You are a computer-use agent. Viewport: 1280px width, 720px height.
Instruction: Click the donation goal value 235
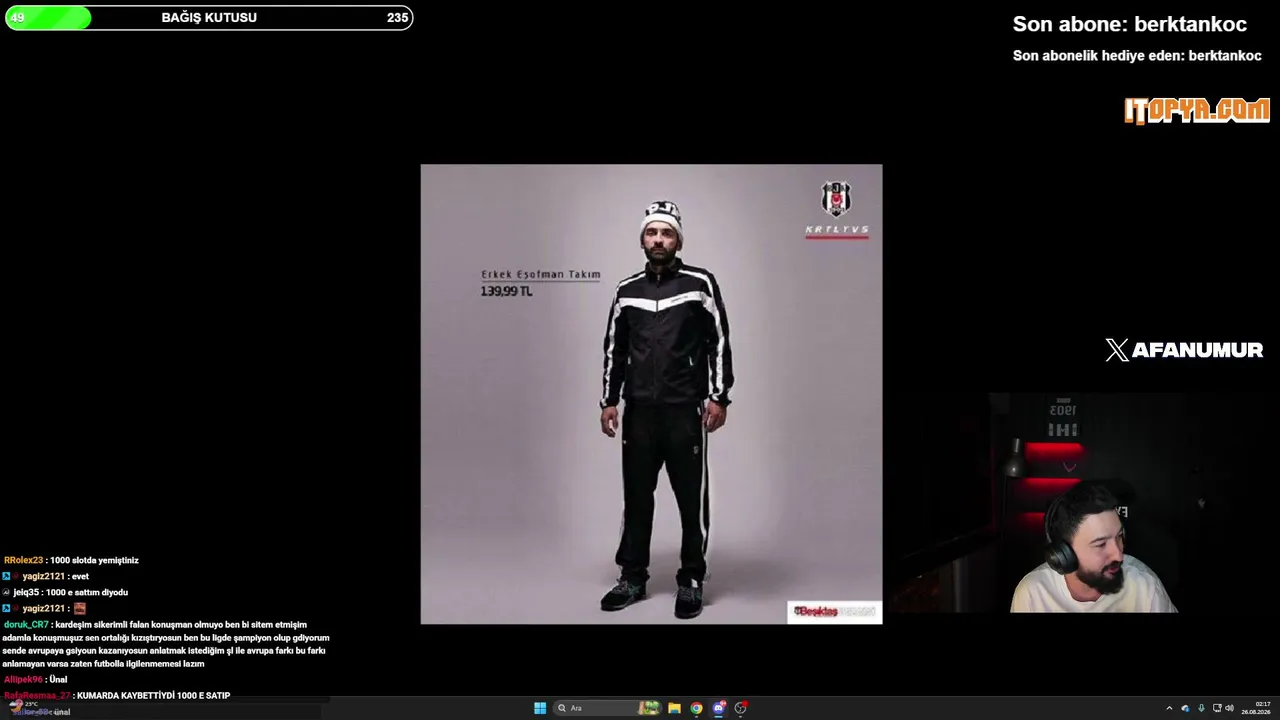pyautogui.click(x=397, y=18)
